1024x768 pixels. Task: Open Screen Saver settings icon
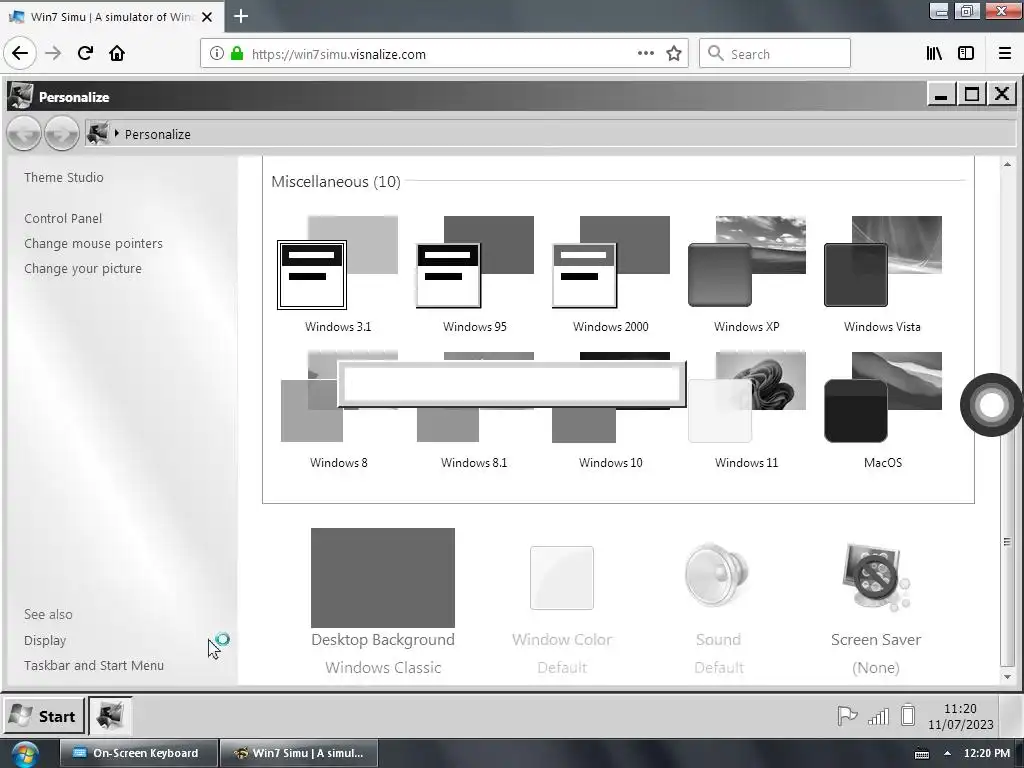(876, 576)
